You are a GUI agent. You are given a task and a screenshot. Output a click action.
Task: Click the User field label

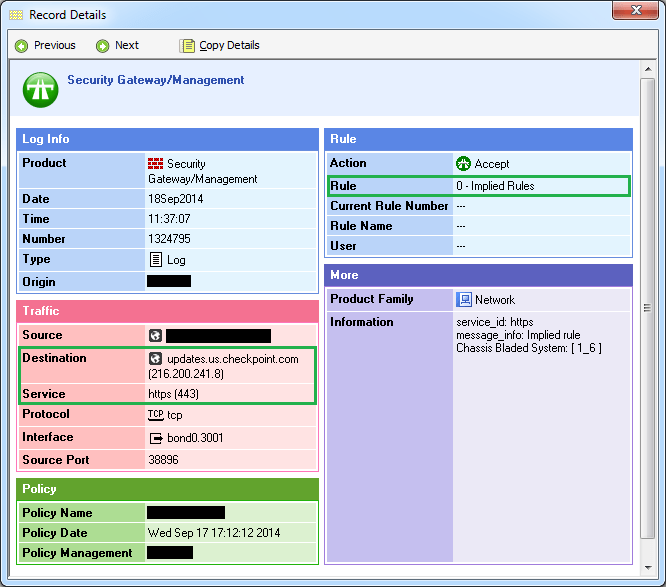coord(343,246)
